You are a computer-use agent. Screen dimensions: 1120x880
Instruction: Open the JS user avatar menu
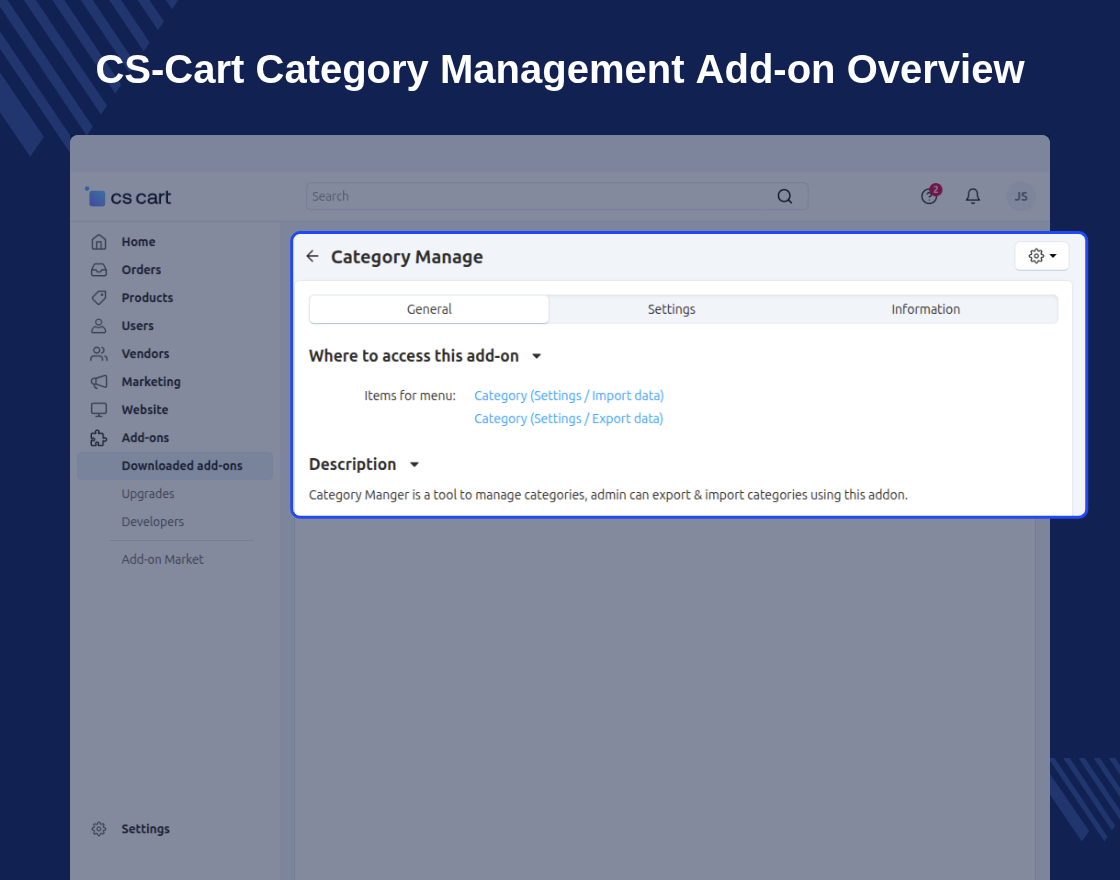[x=1021, y=196]
